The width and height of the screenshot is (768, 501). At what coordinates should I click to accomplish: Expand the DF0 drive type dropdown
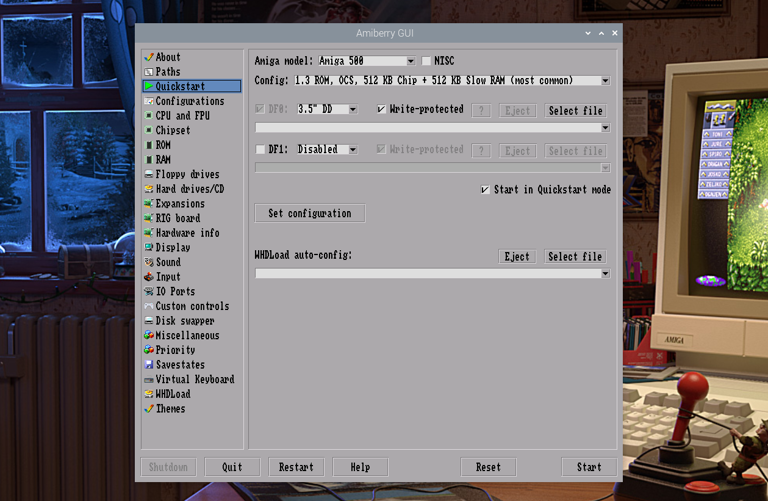(353, 109)
